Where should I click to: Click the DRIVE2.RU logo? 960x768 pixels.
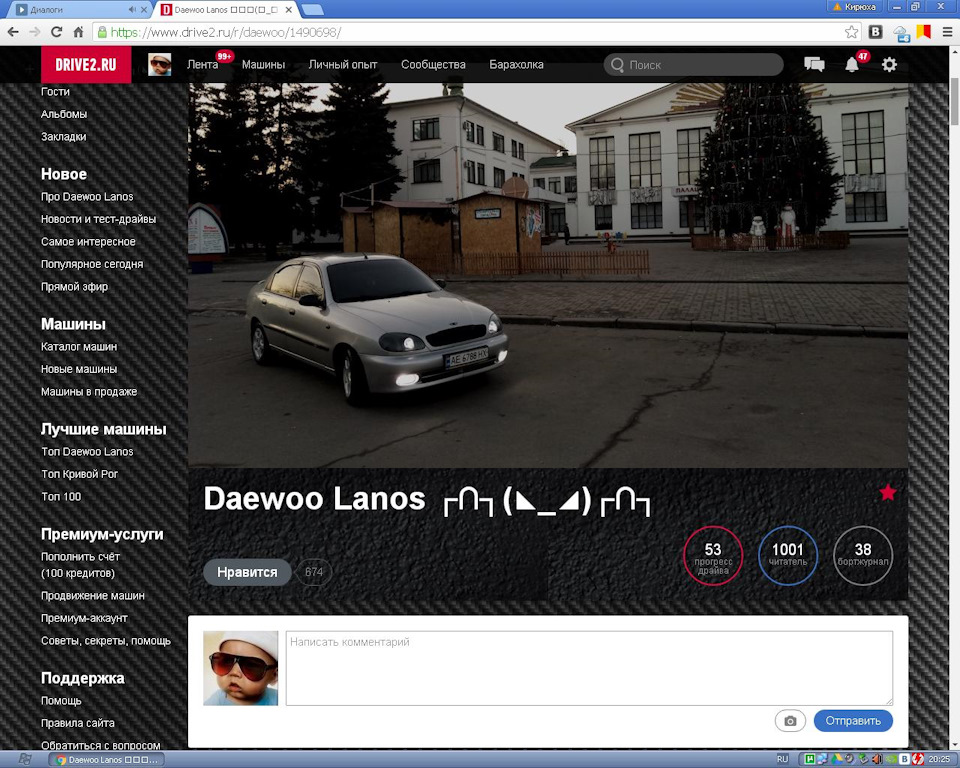86,64
